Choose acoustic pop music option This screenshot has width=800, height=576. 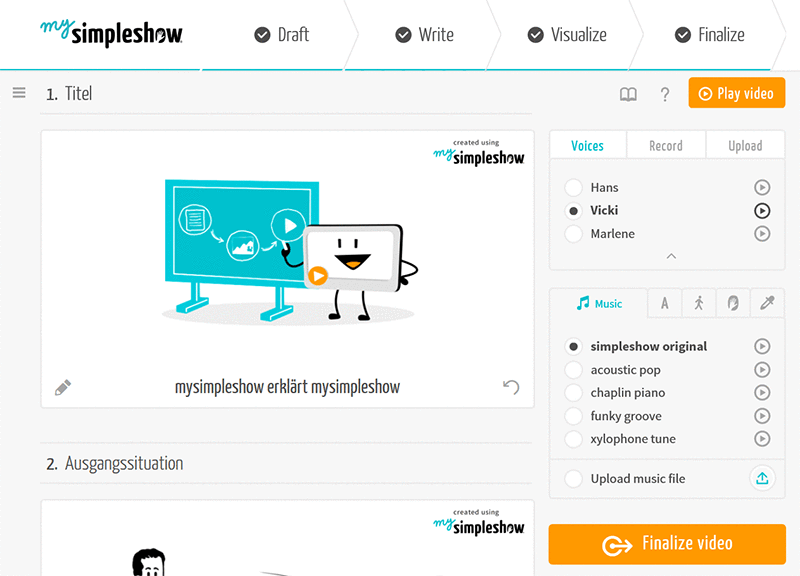[x=573, y=369]
